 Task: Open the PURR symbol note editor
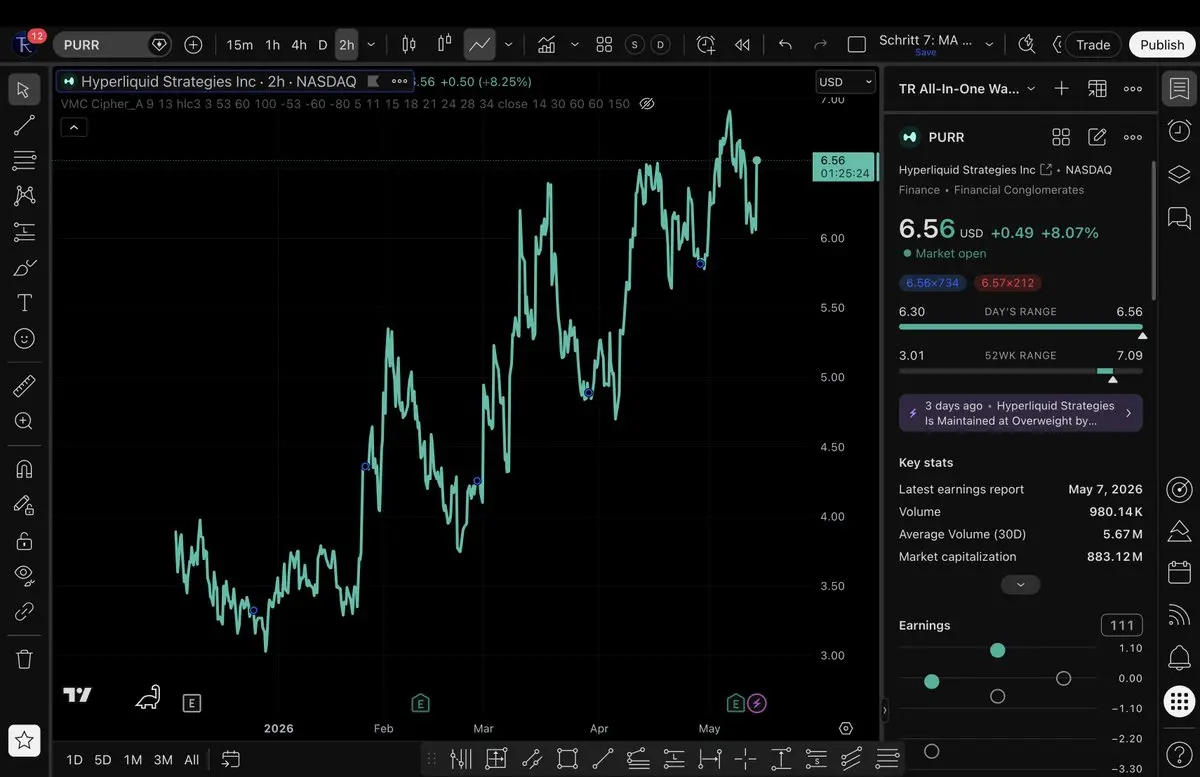click(x=1097, y=137)
